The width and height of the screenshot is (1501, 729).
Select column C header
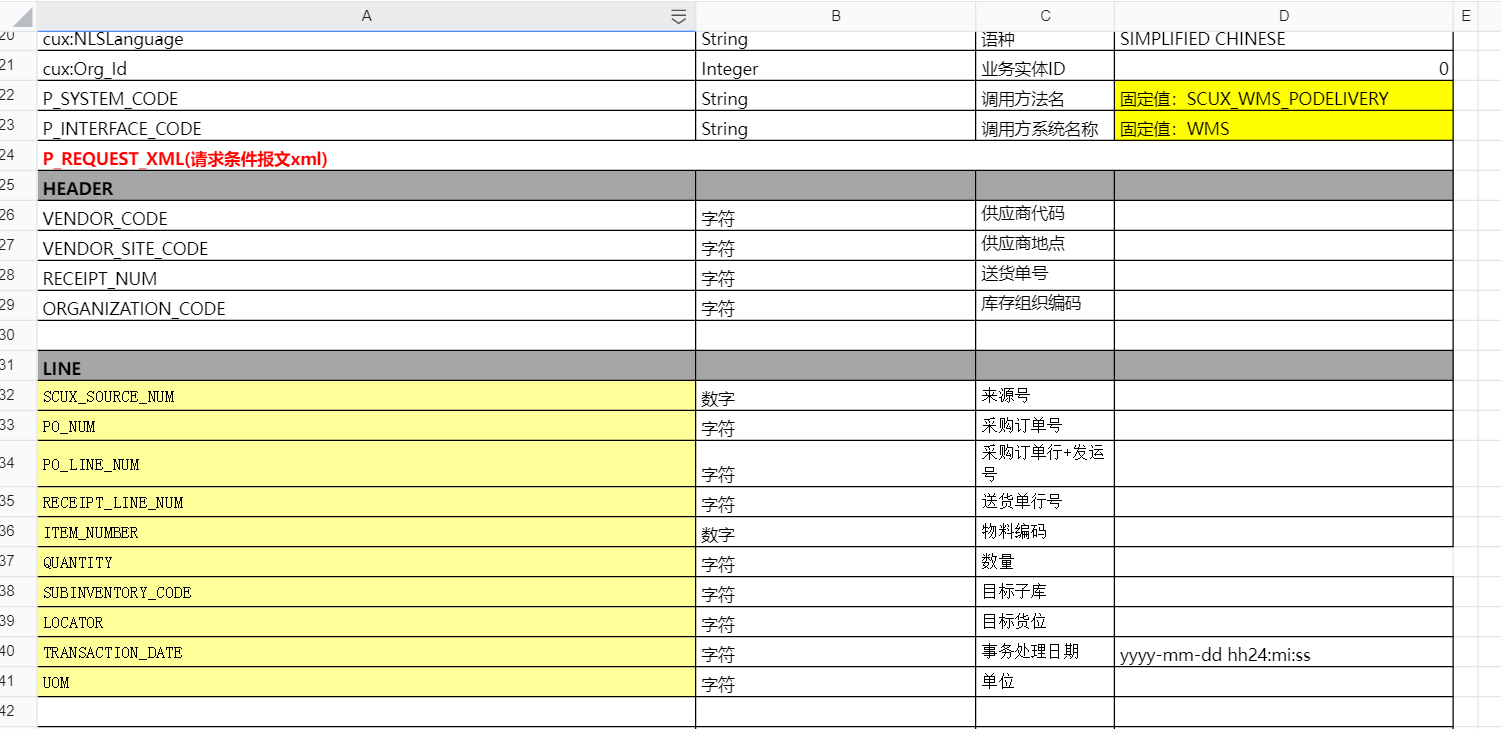1045,16
